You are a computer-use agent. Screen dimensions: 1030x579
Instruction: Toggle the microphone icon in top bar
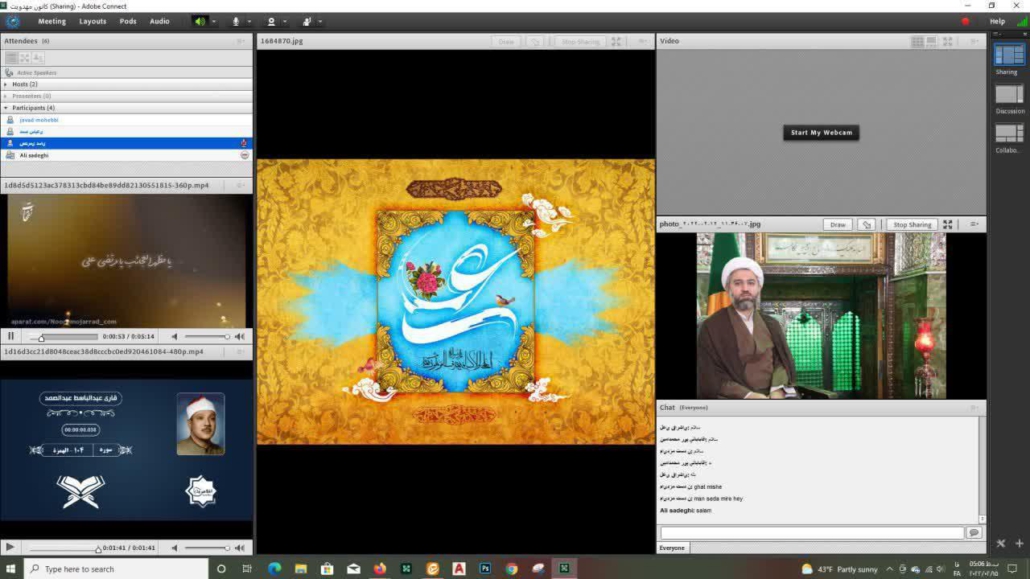click(236, 22)
